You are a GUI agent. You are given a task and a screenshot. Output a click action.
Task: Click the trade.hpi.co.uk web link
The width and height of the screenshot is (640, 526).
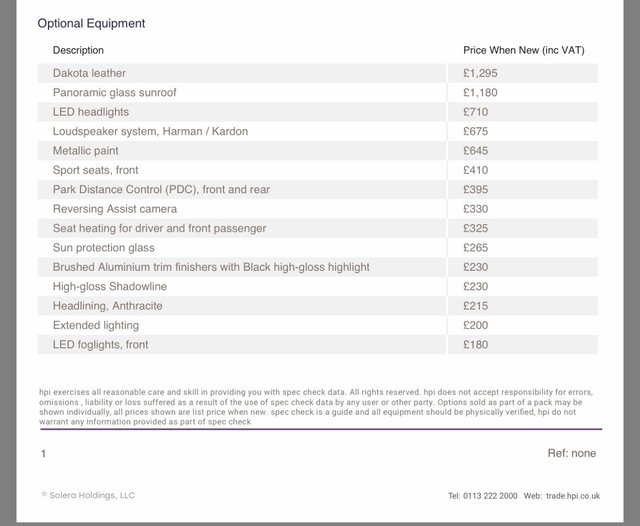click(574, 496)
